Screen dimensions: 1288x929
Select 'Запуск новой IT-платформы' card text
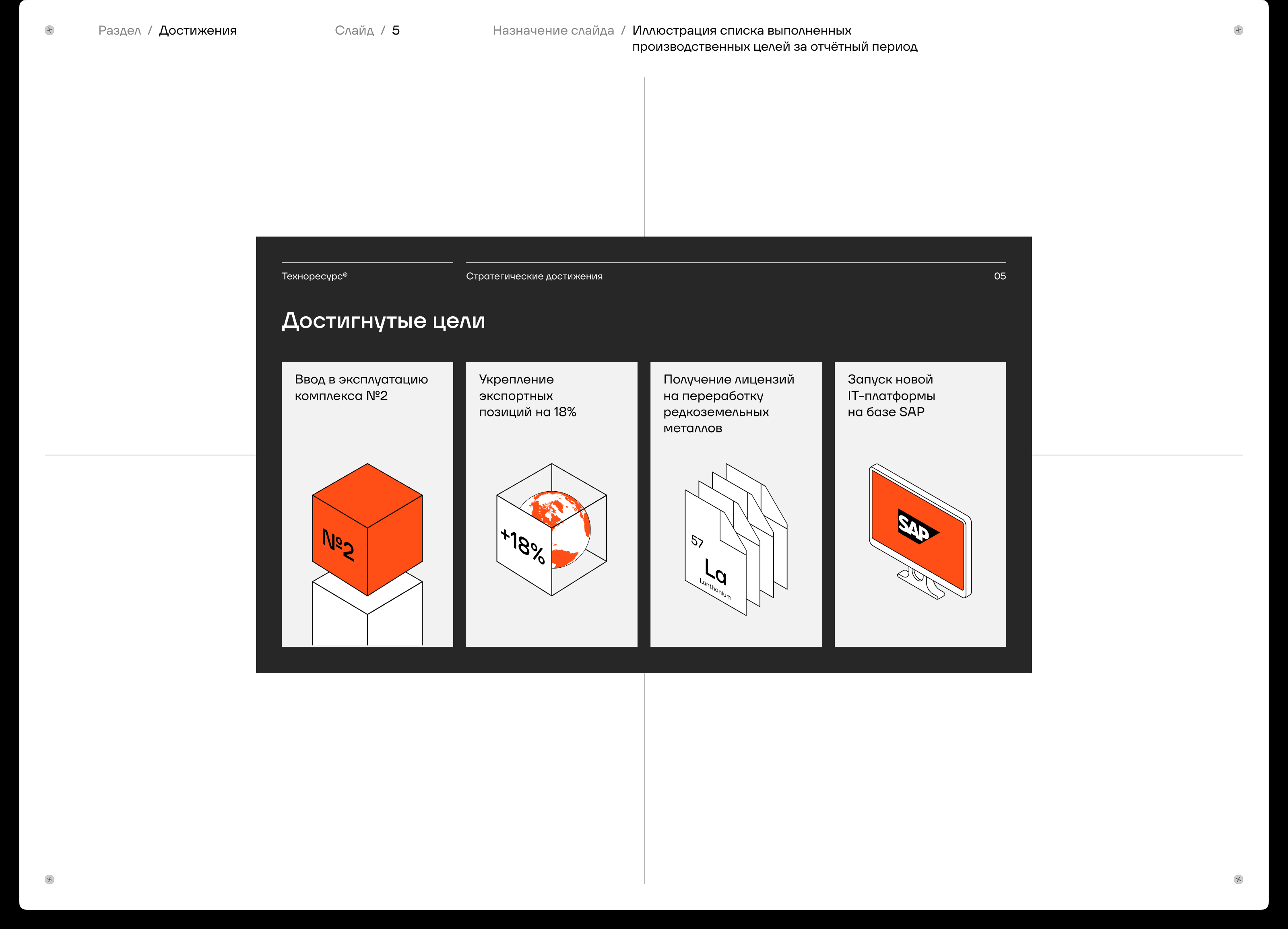tap(890, 395)
